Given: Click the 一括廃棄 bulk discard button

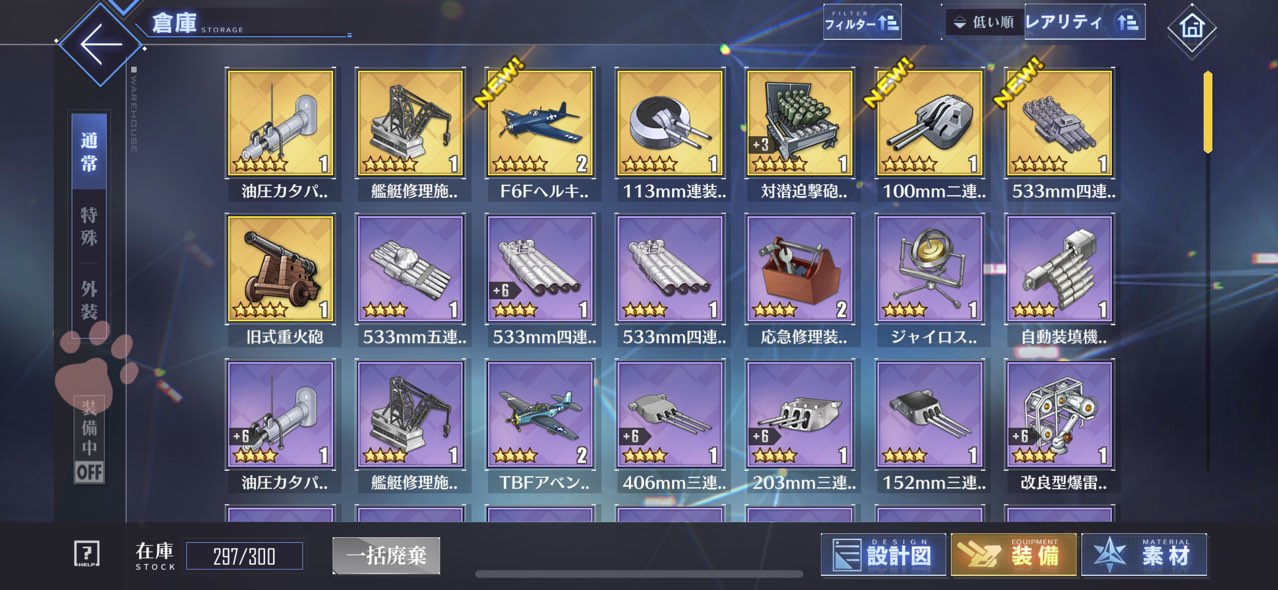Looking at the screenshot, I should click(x=386, y=556).
